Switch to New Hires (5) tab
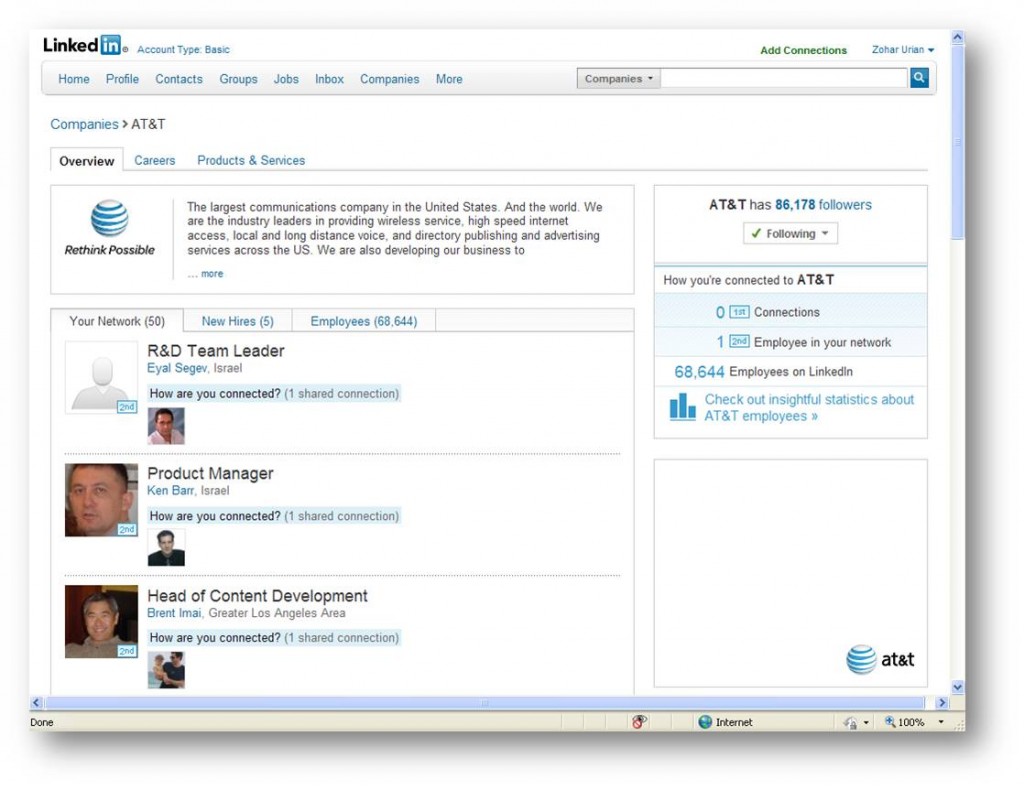1024x790 pixels. 238,321
